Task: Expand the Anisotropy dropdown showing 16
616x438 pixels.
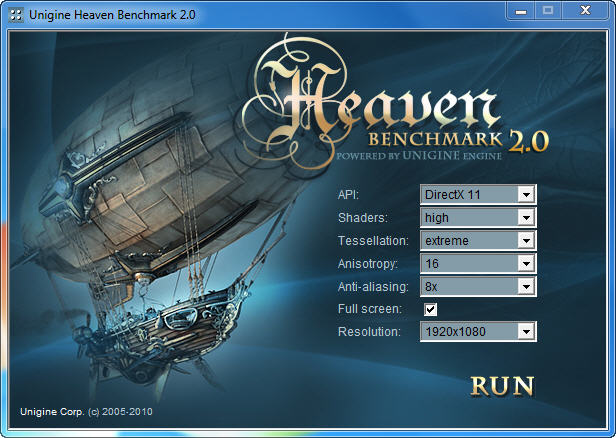Action: 478,263
